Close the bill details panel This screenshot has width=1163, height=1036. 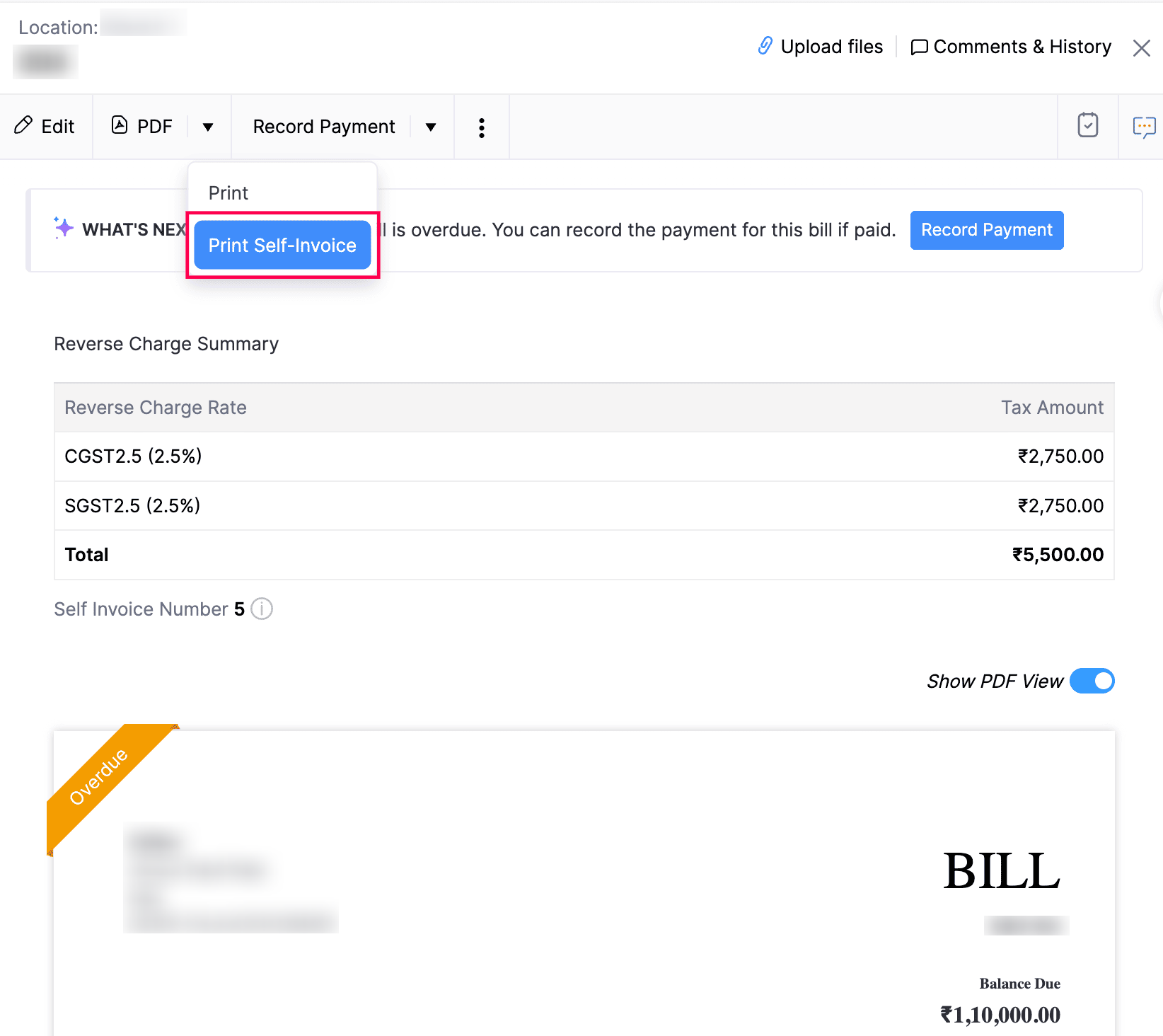[x=1141, y=47]
